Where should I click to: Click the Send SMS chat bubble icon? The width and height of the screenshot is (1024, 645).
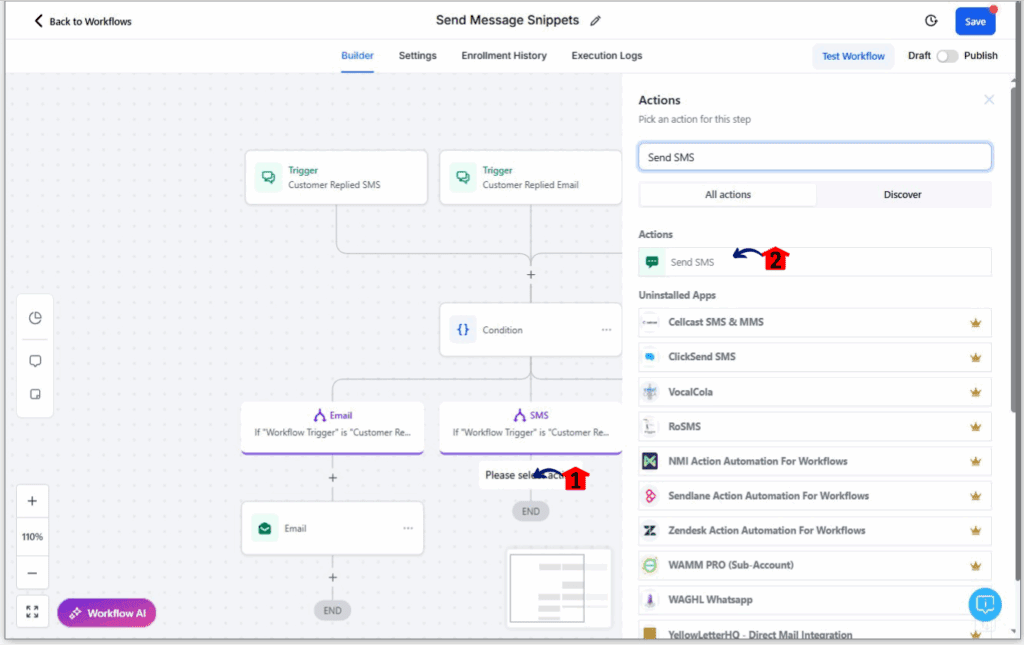click(x=652, y=262)
